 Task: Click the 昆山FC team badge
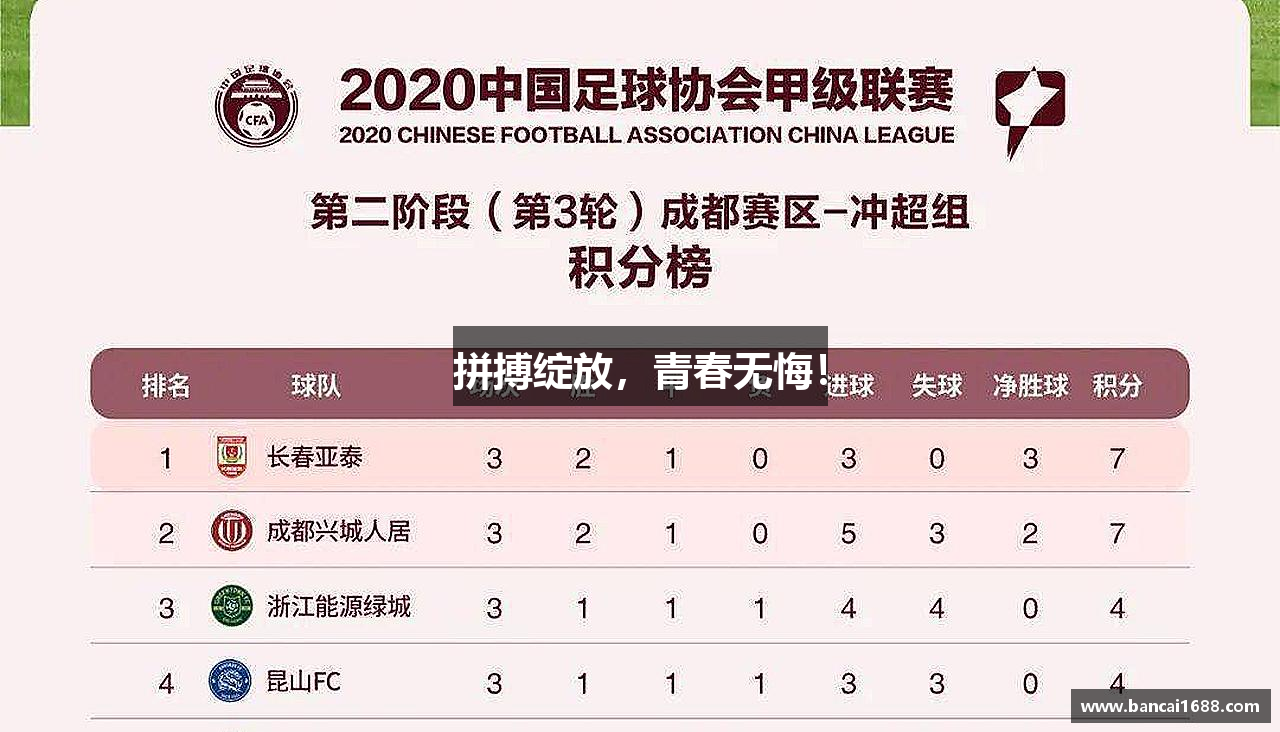tap(229, 682)
